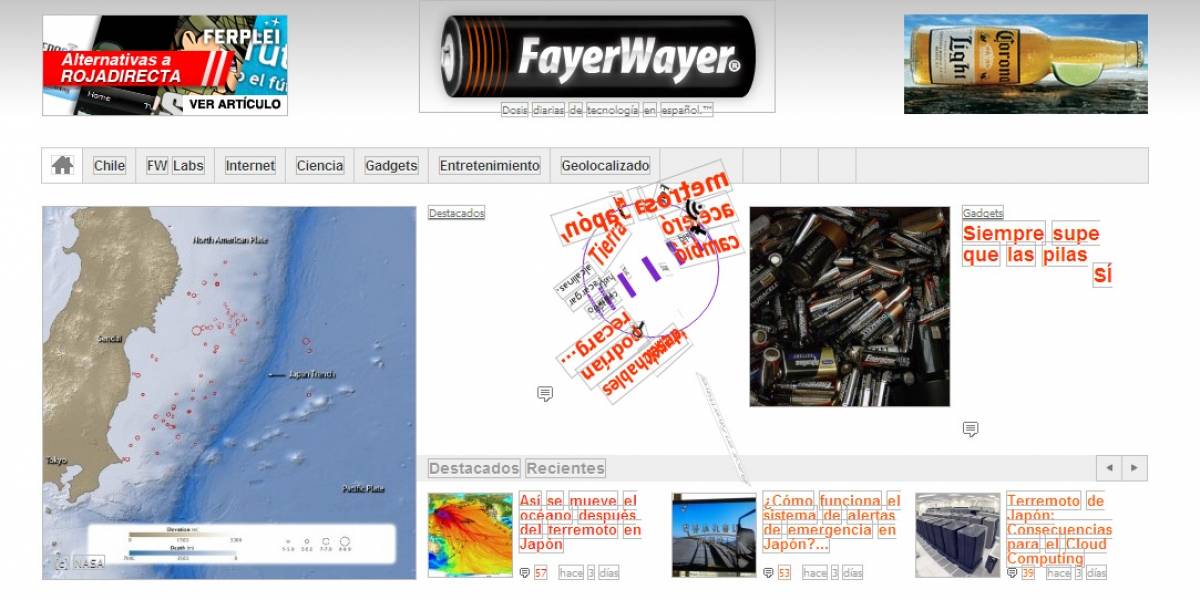Image resolution: width=1200 pixels, height=600 pixels.
Task: Go to the home page icon
Action: (x=62, y=166)
